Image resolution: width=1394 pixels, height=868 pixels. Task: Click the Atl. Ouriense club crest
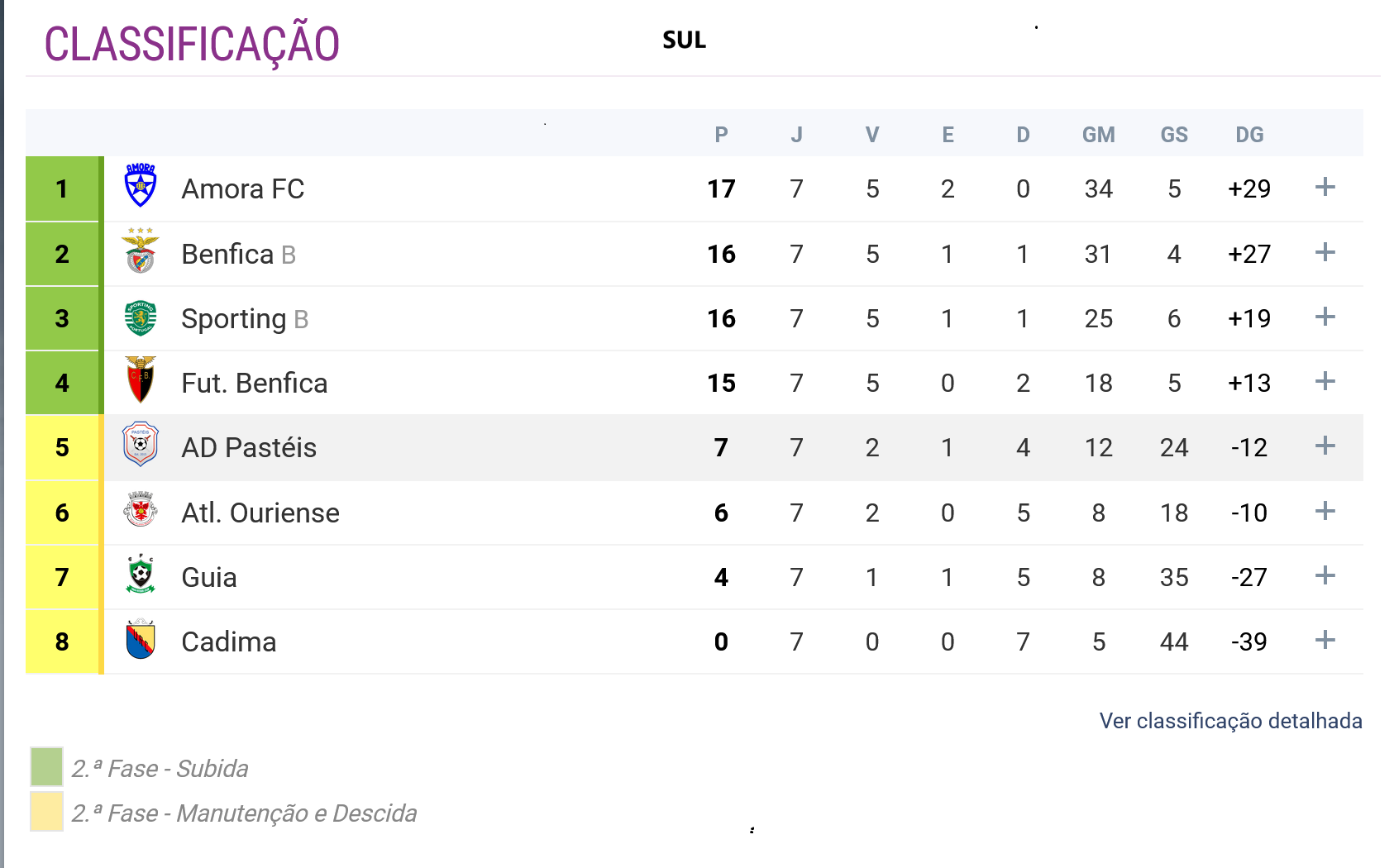(141, 510)
